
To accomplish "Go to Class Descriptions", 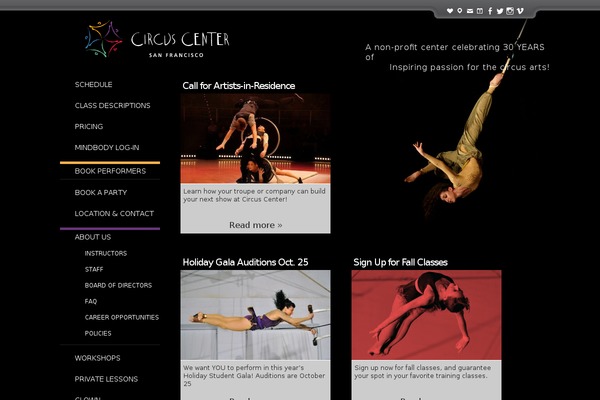I will point(112,106).
